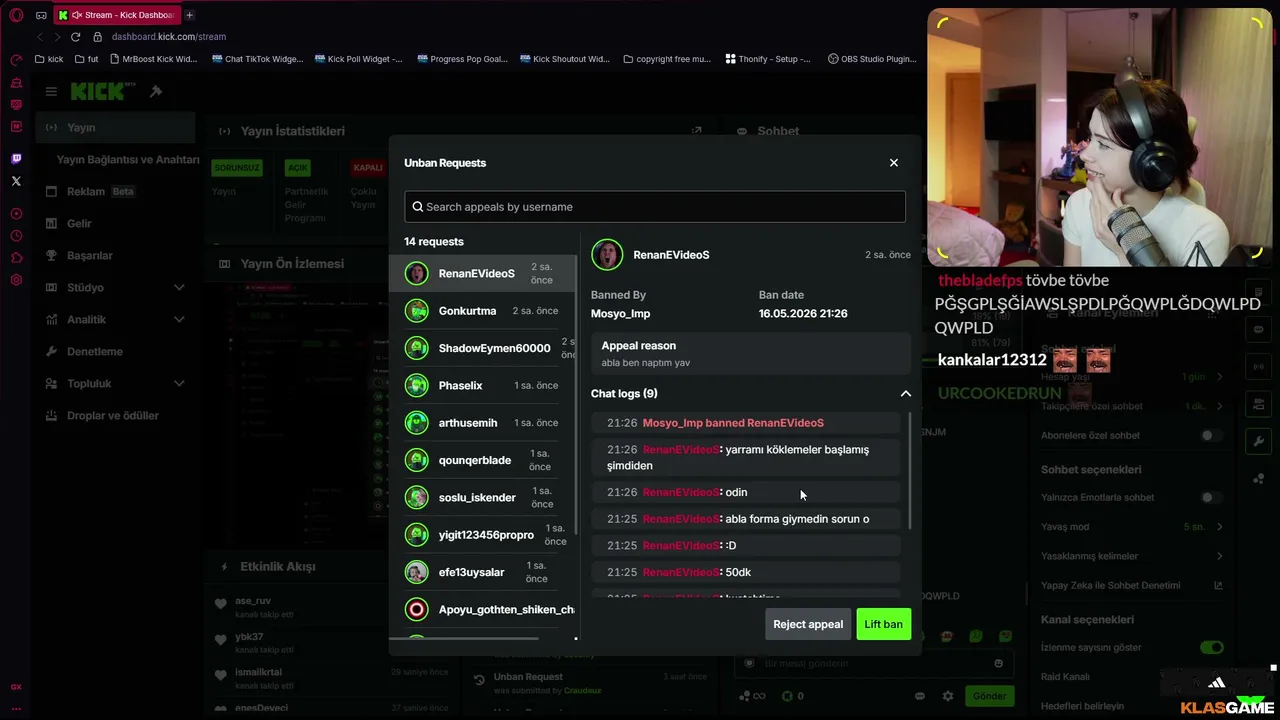Close the Unban Requests dialog

pos(894,163)
